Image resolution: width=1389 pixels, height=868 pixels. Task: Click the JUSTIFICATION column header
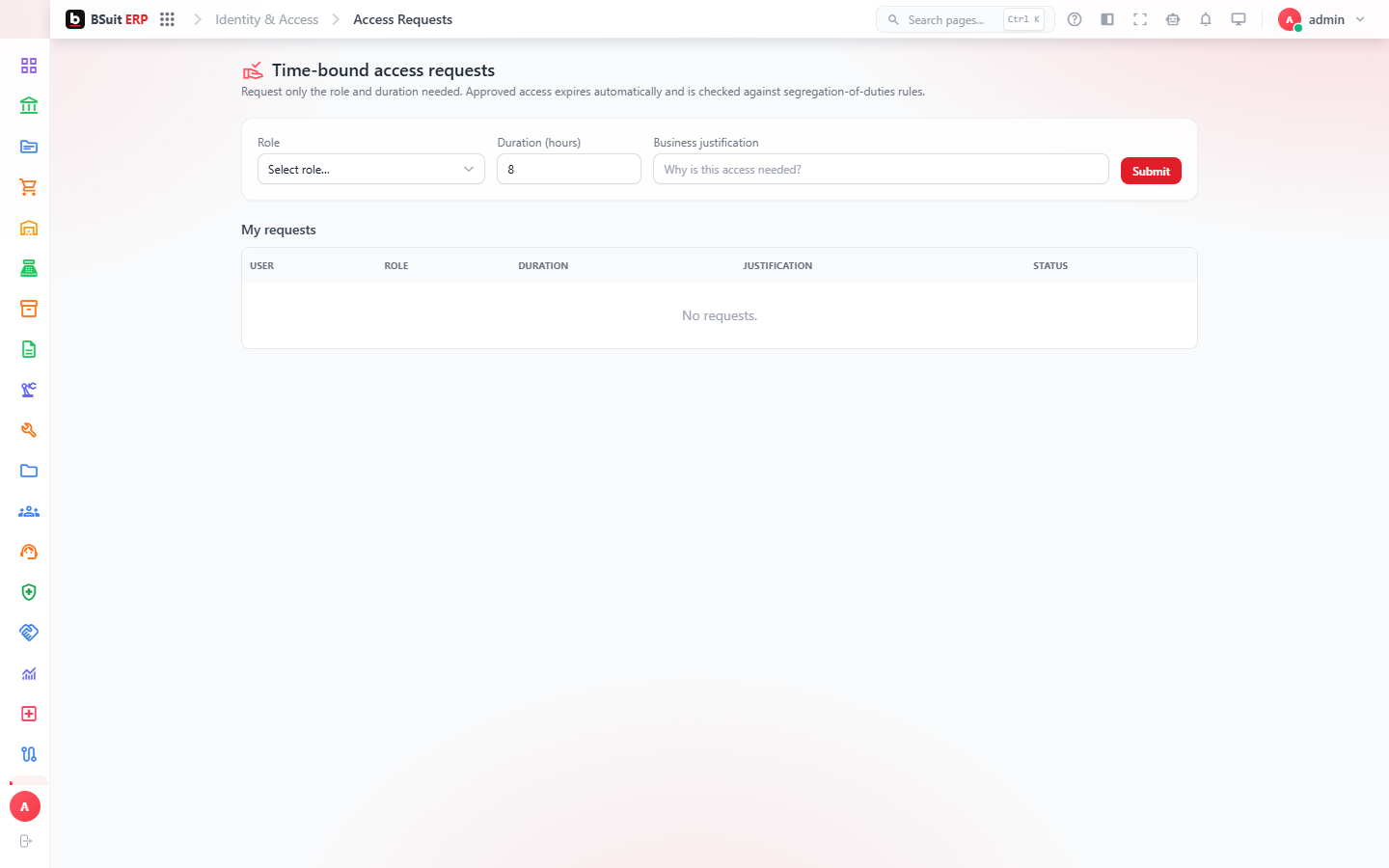pos(777,265)
